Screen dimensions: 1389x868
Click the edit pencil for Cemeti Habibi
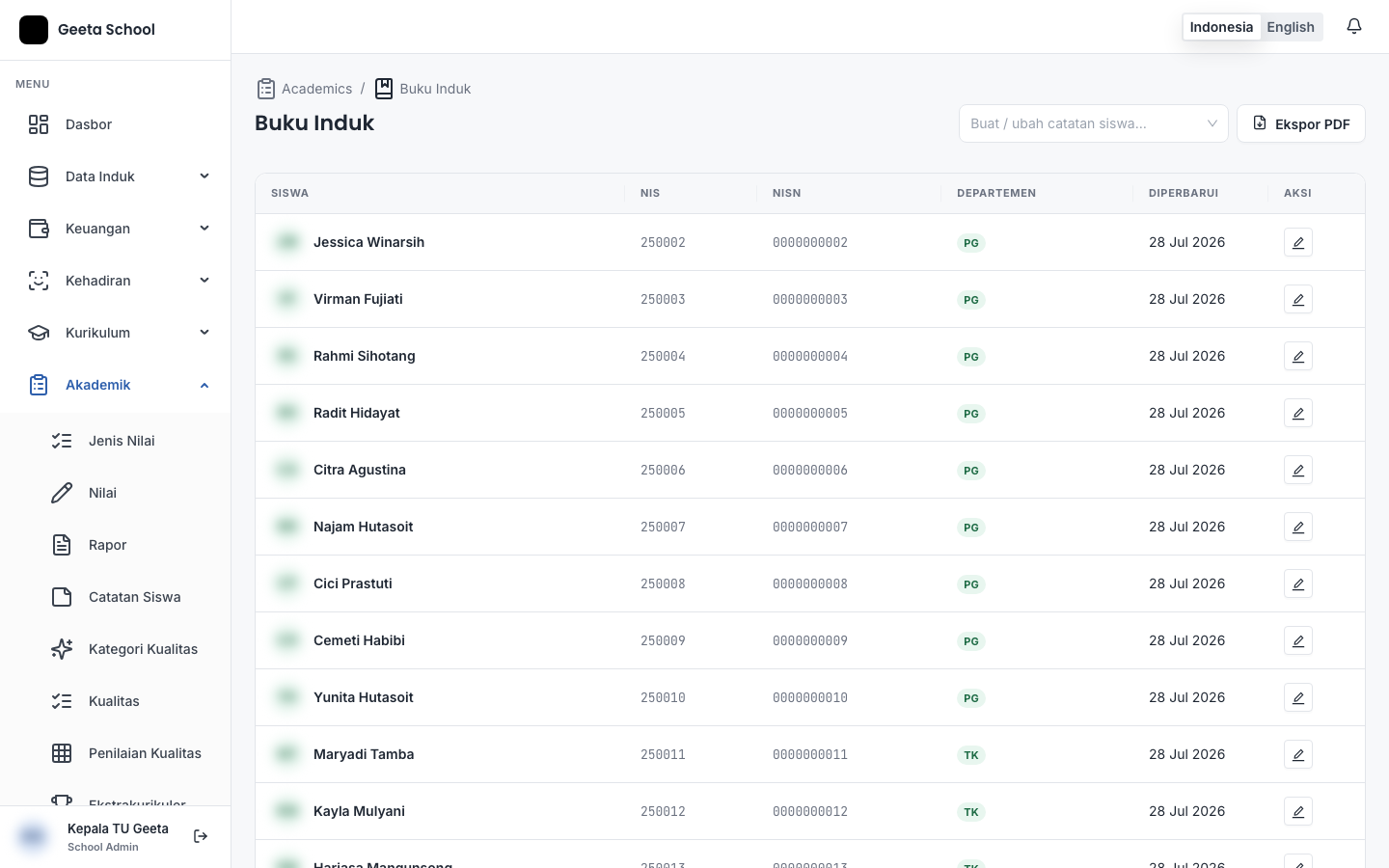(x=1298, y=640)
